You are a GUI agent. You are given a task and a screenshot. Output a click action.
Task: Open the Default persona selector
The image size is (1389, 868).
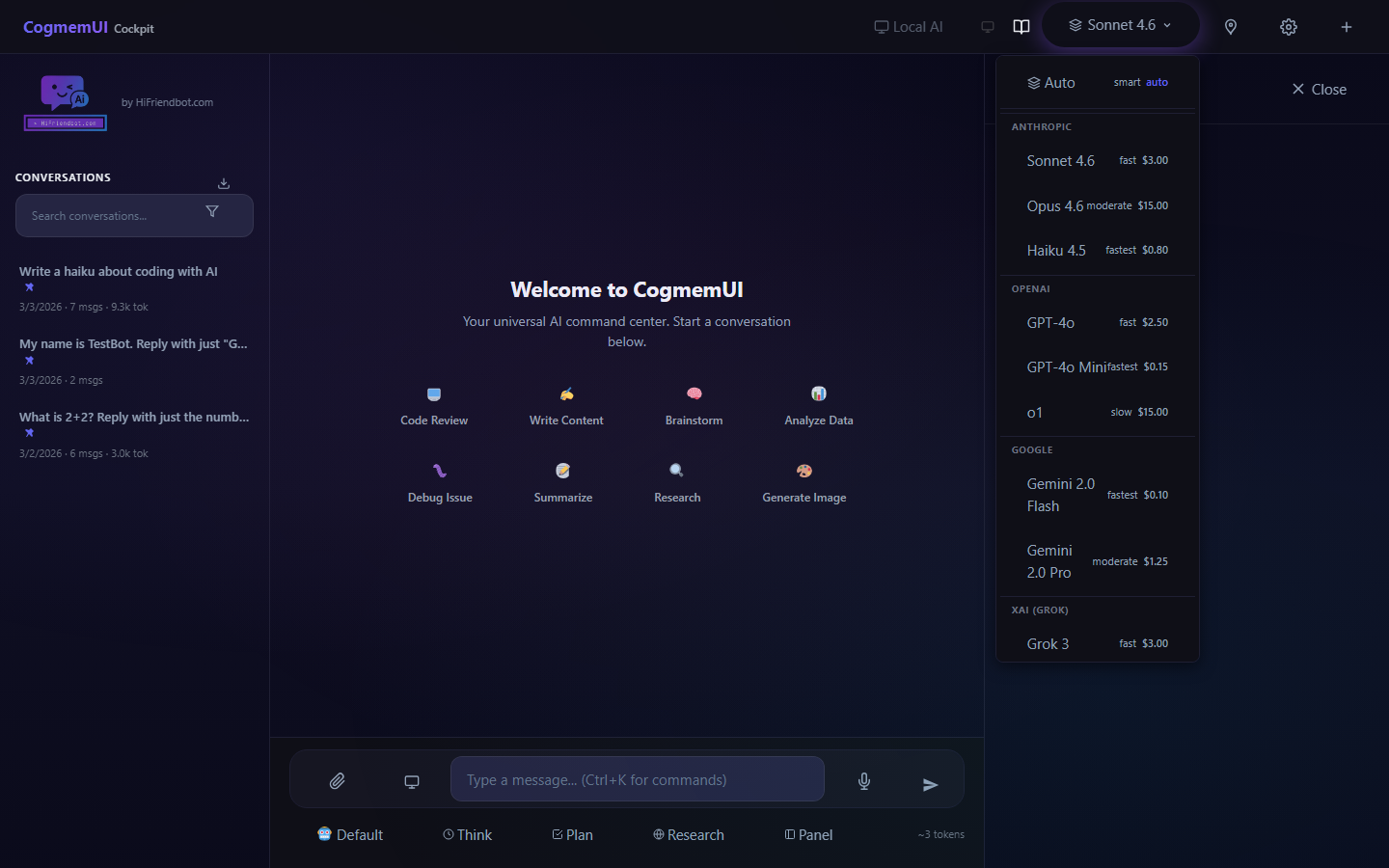350,835
